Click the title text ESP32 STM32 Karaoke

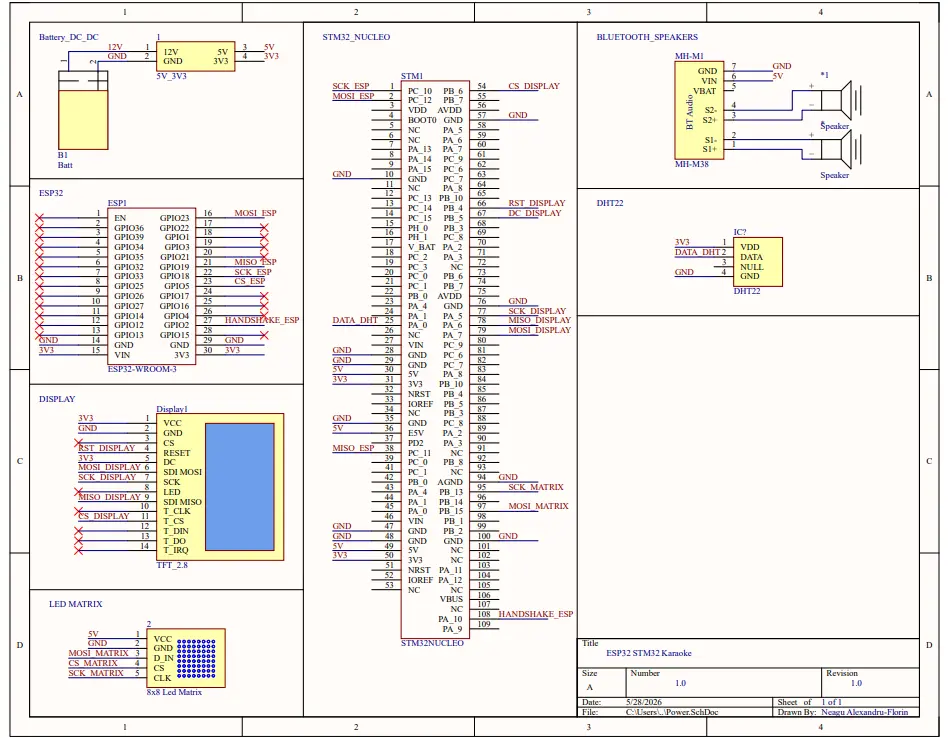[649, 653]
